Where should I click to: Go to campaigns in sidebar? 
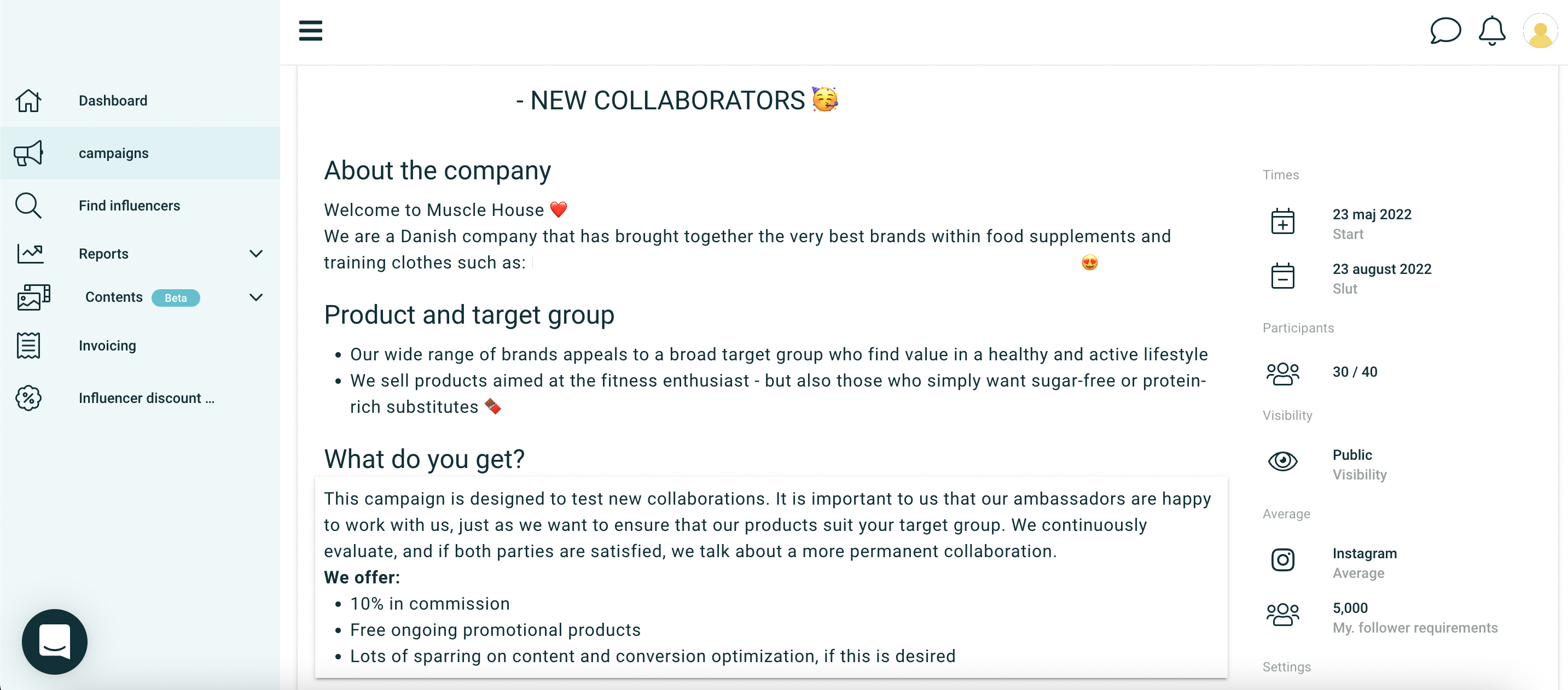[x=114, y=153]
